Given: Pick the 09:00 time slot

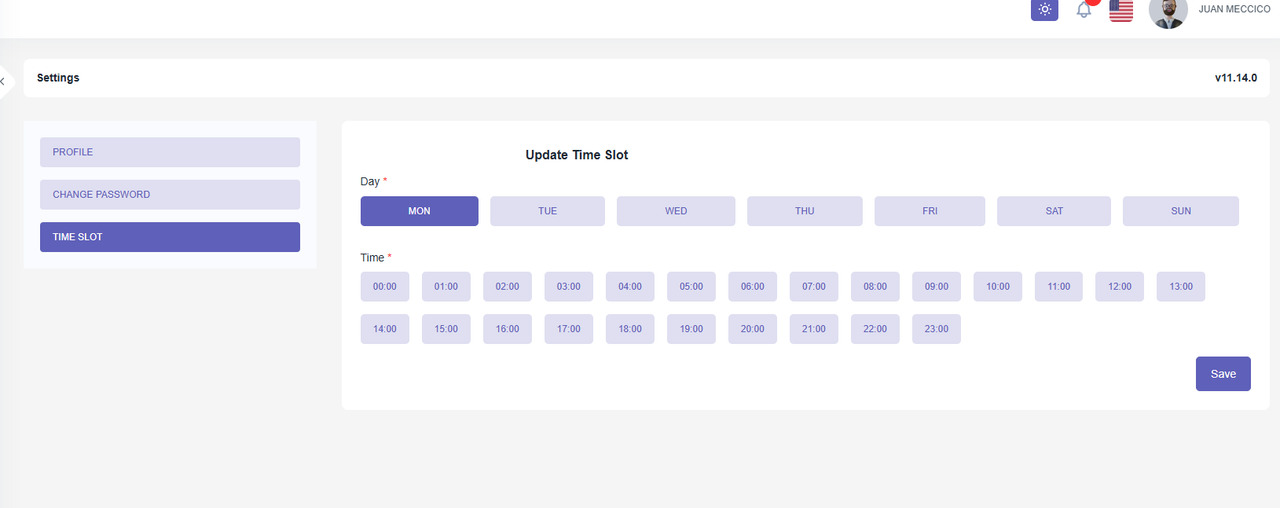Looking at the screenshot, I should [937, 287].
